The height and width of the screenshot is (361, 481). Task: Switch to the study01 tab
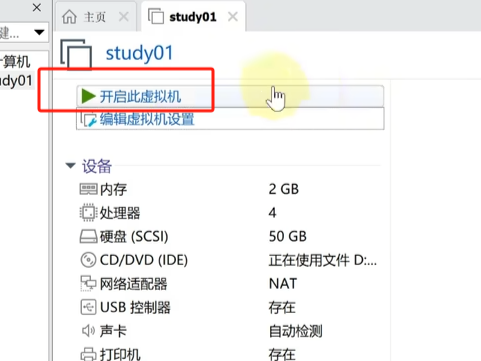coord(183,17)
